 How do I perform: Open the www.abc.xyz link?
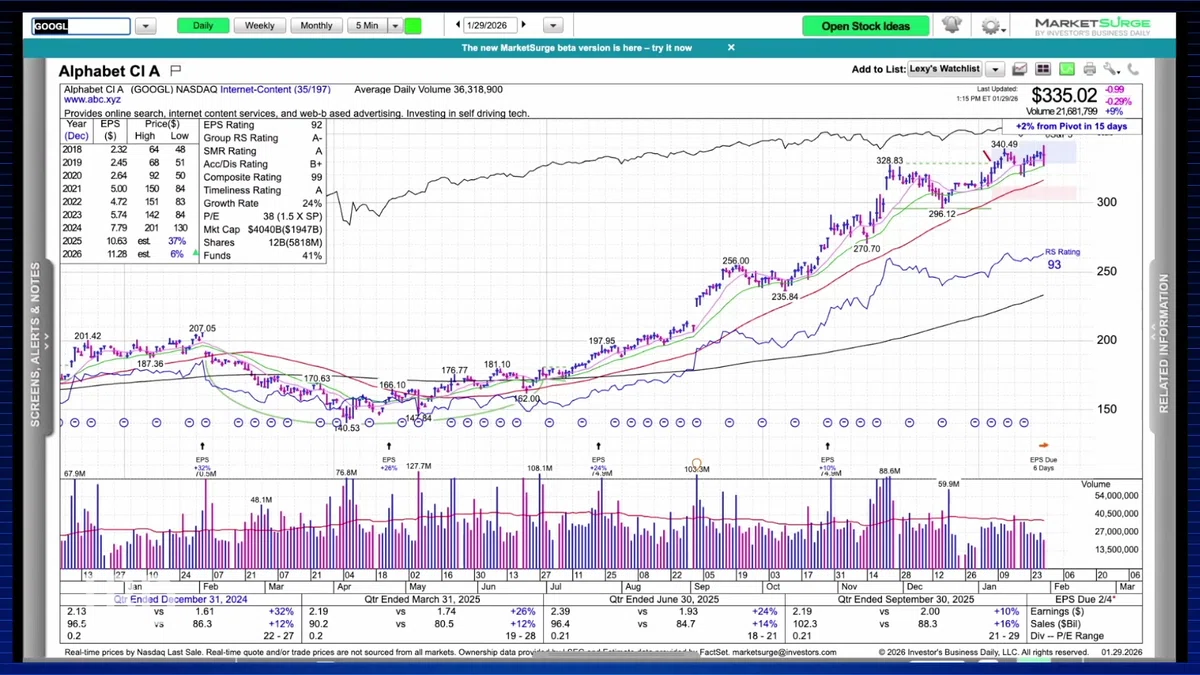94,100
